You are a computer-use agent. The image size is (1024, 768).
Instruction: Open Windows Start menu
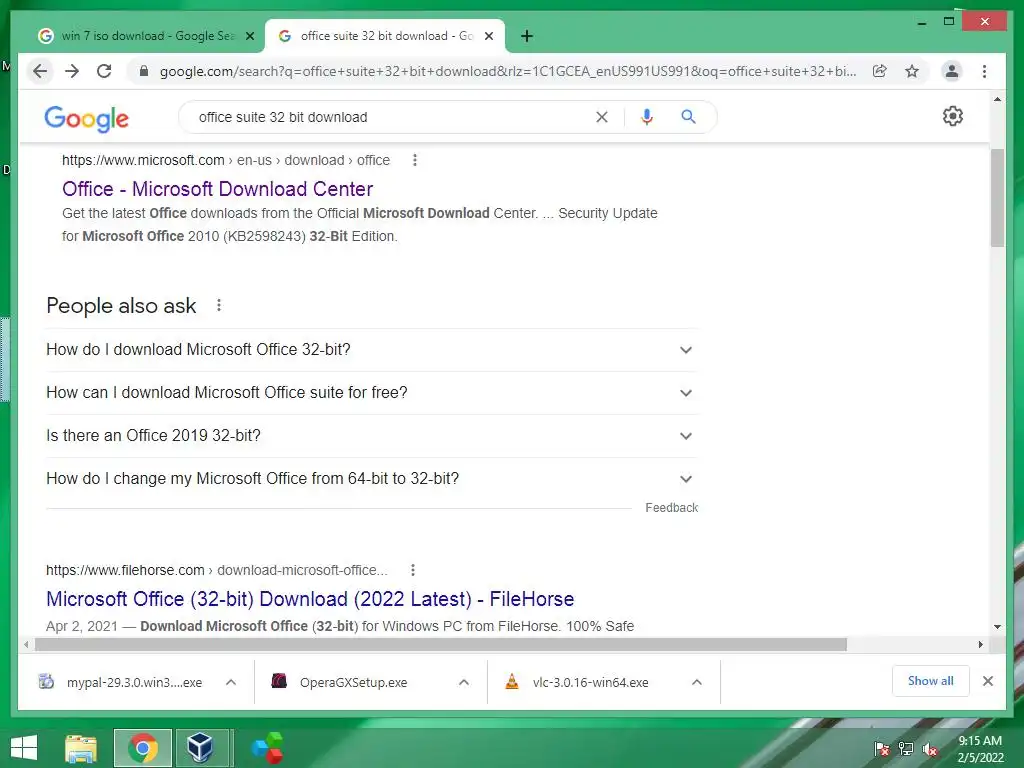pos(24,748)
